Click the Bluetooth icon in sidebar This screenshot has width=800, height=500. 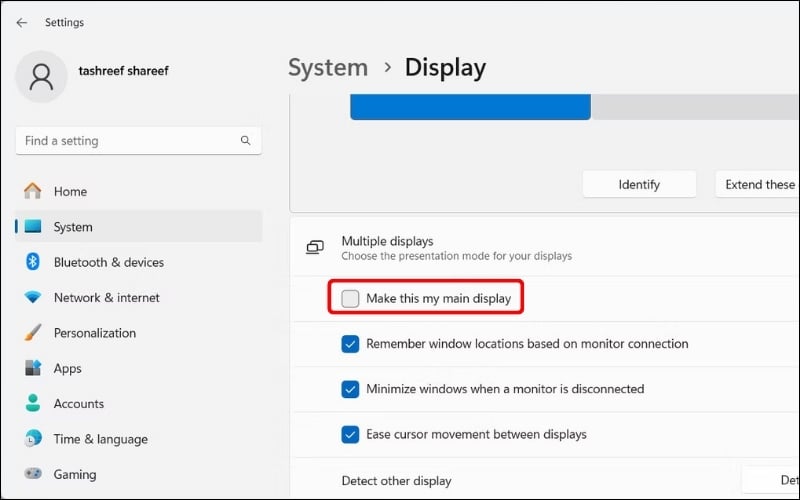click(x=33, y=262)
